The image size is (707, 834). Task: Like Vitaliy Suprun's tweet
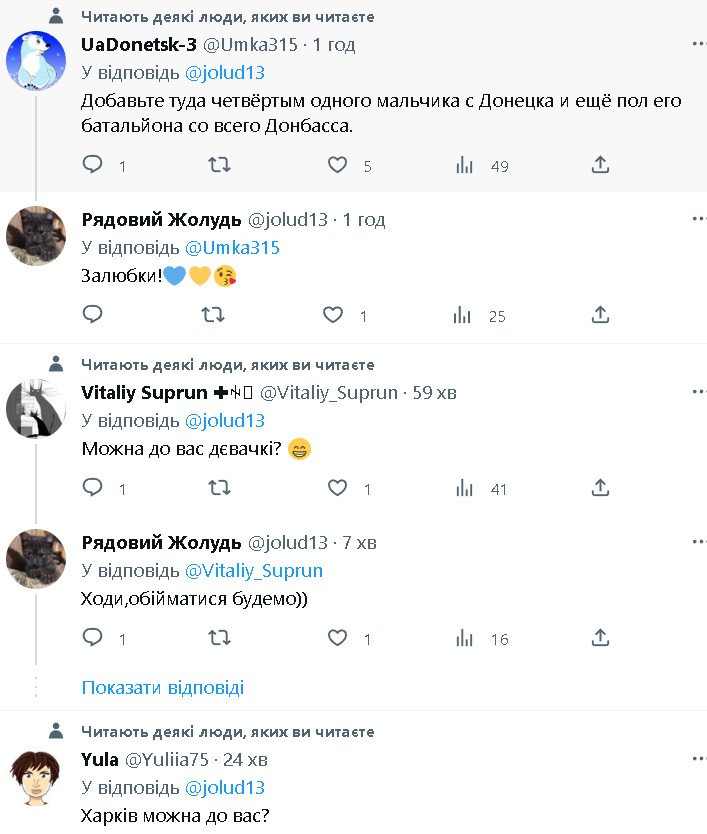[x=338, y=488]
